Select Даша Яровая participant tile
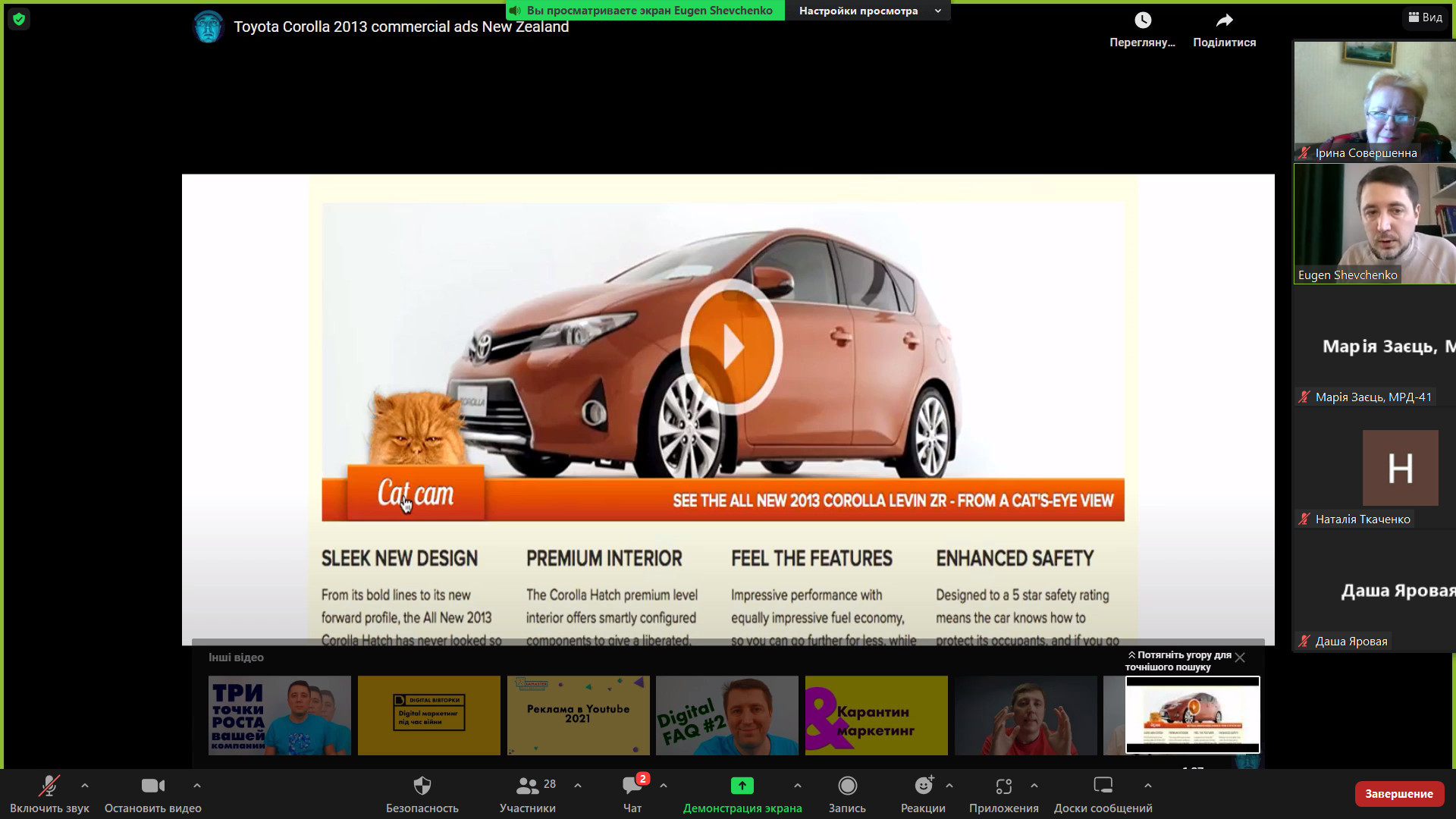The width and height of the screenshot is (1456, 819). coord(1374,590)
